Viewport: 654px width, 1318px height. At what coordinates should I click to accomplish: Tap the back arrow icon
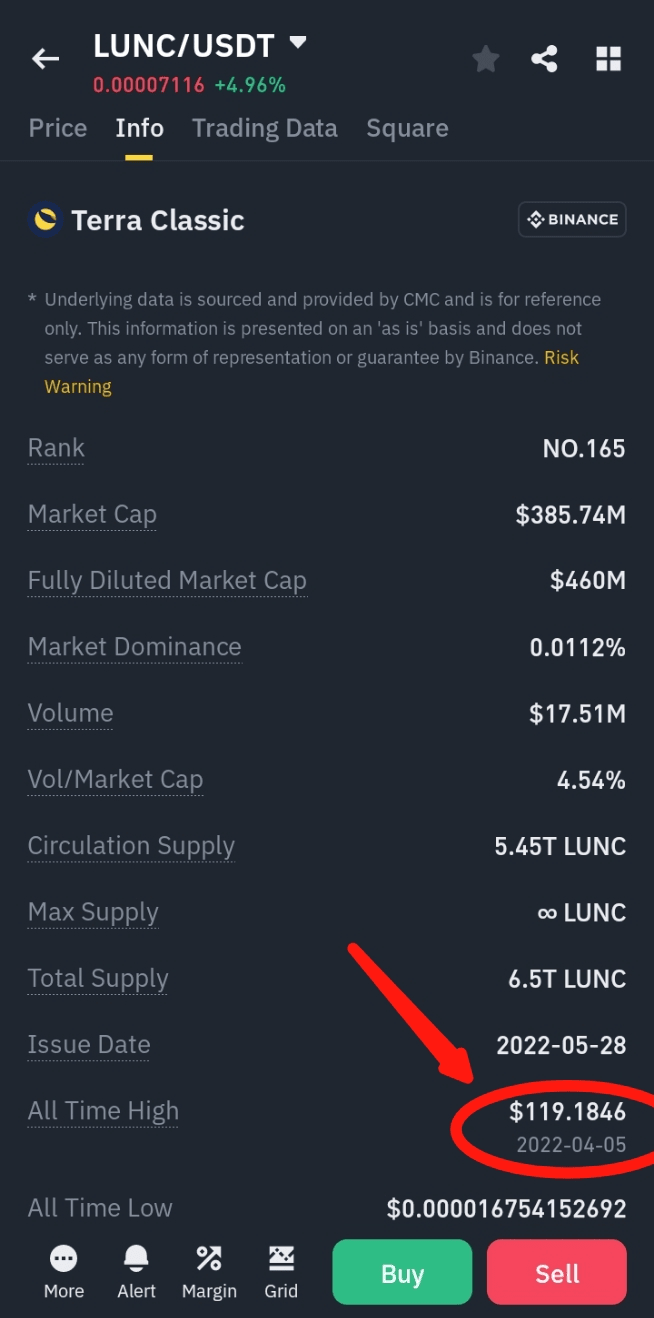(45, 59)
